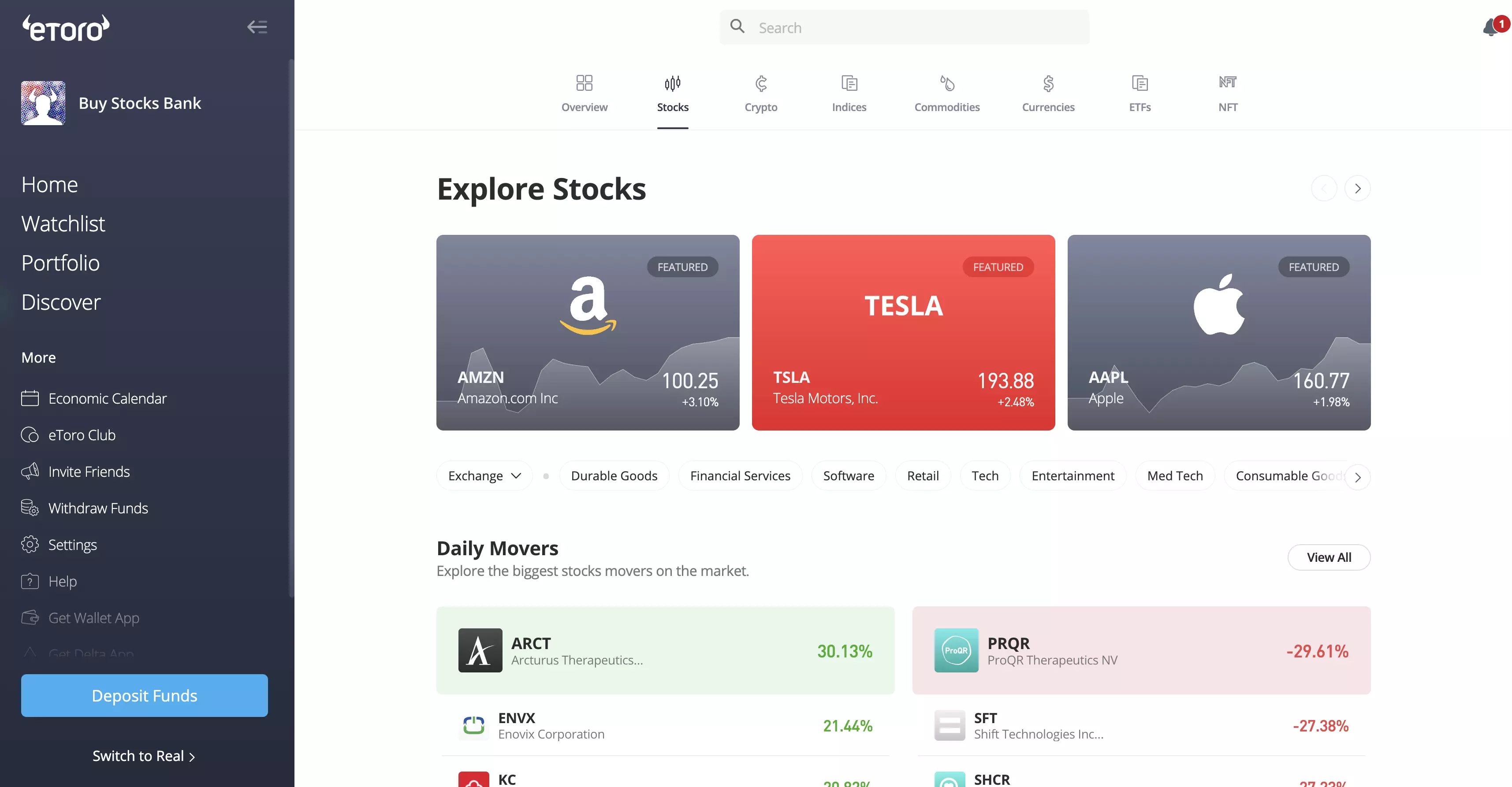Collapse the sidebar with the arrow icon

[x=257, y=27]
